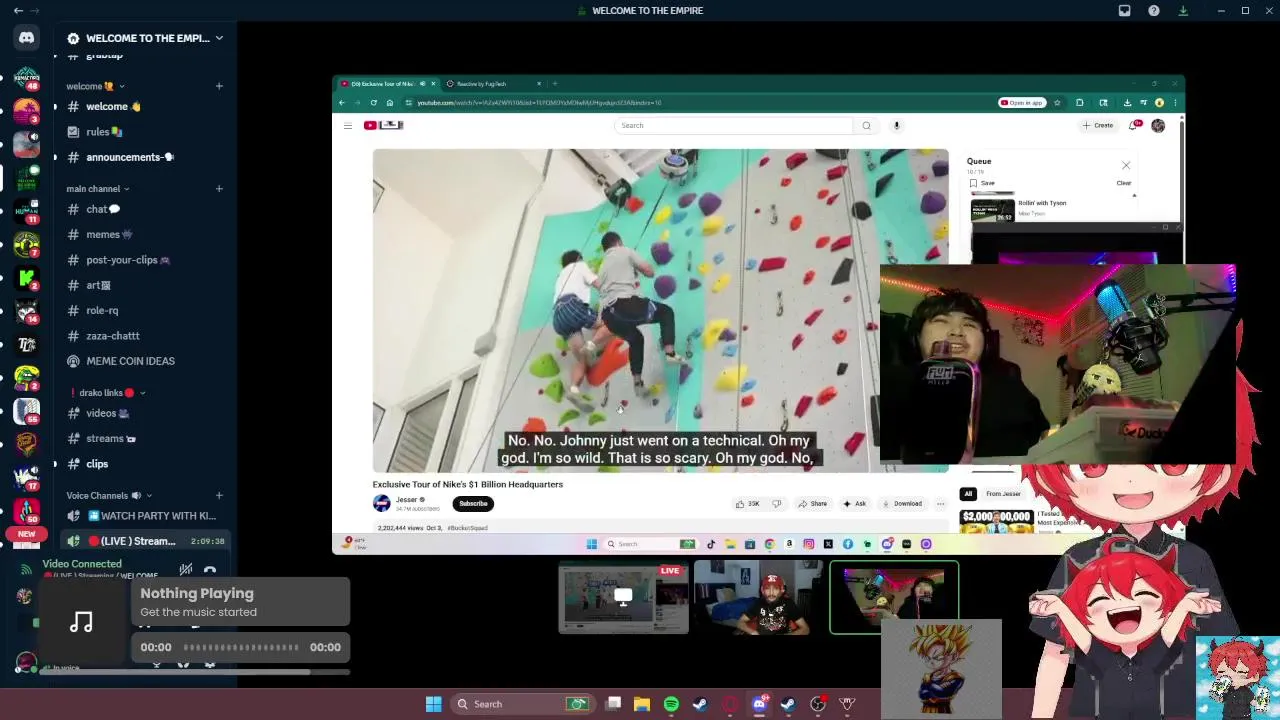
Task: Collapse the main channel category
Action: (97, 188)
